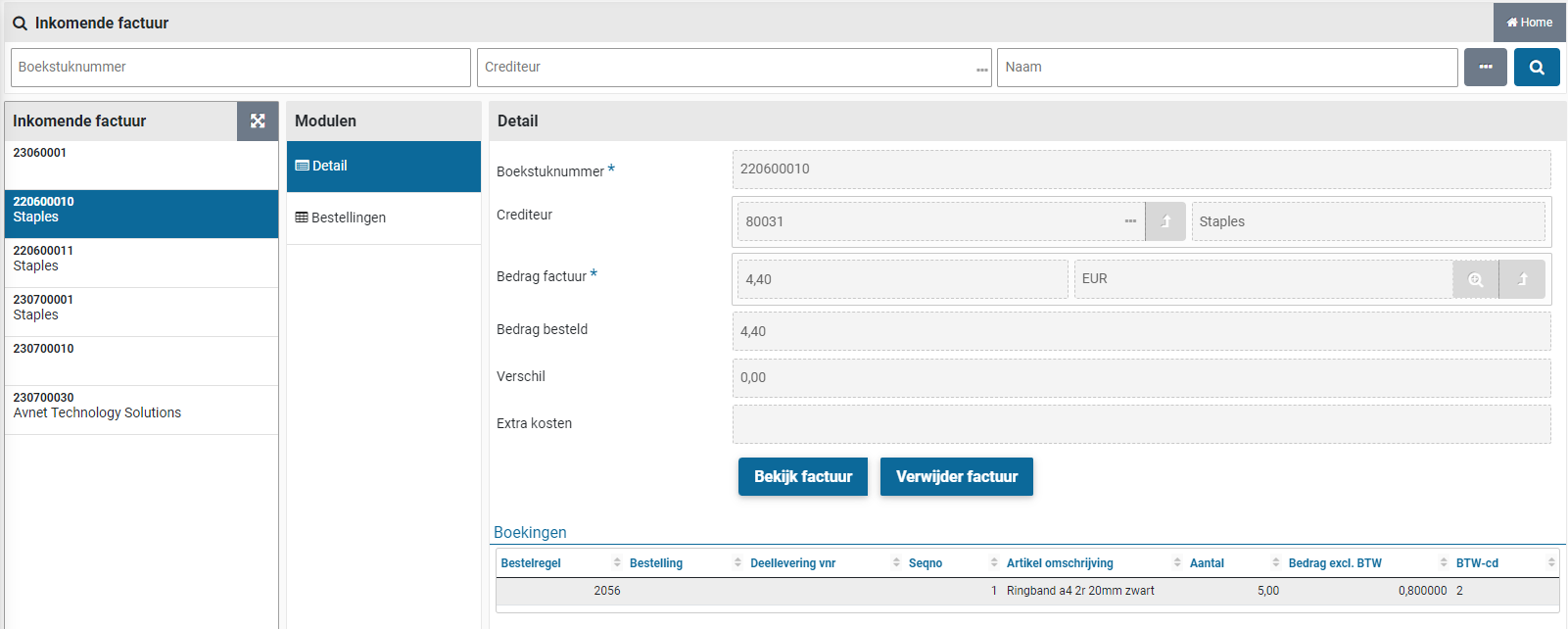Image resolution: width=1568 pixels, height=629 pixels.
Task: Open lookup for Crediteur 80031 field
Action: [x=1130, y=221]
